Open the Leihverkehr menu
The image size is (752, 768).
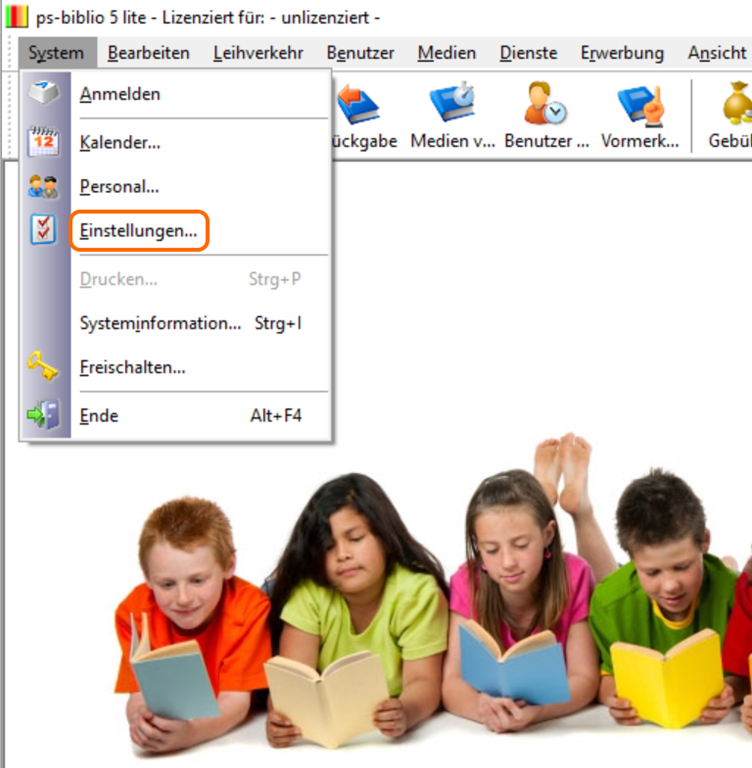click(x=258, y=53)
